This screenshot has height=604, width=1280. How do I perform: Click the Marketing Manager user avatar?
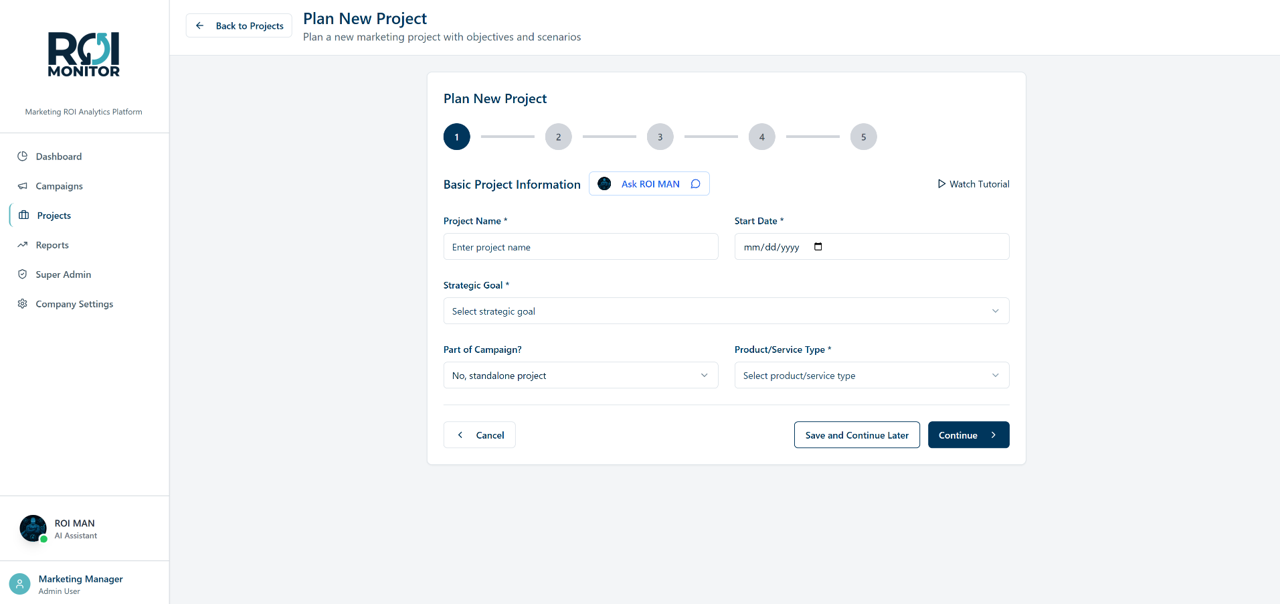[x=19, y=584]
